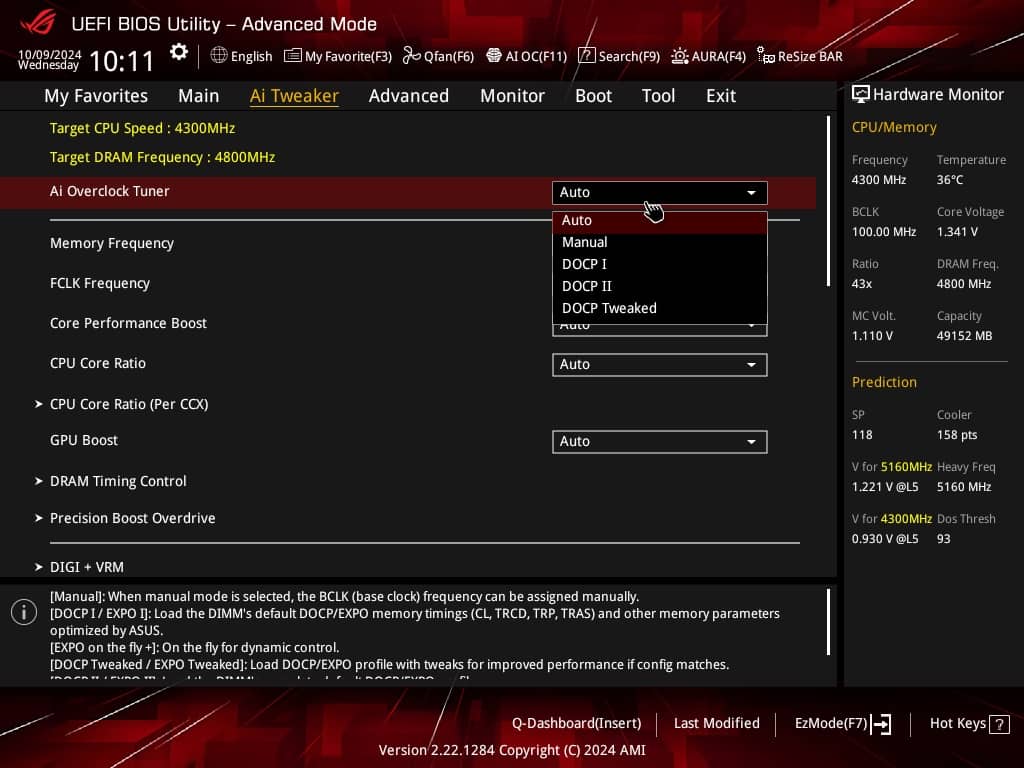Go to the Exit tab

(721, 96)
